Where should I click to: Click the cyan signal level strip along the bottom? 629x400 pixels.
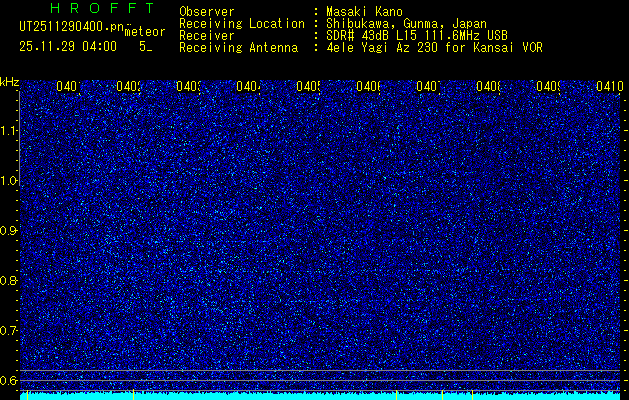pyautogui.click(x=320, y=396)
